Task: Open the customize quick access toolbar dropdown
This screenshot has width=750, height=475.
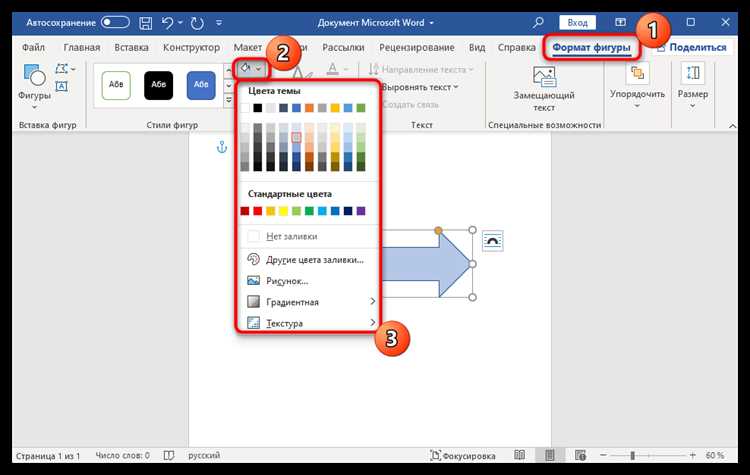Action: click(x=219, y=22)
